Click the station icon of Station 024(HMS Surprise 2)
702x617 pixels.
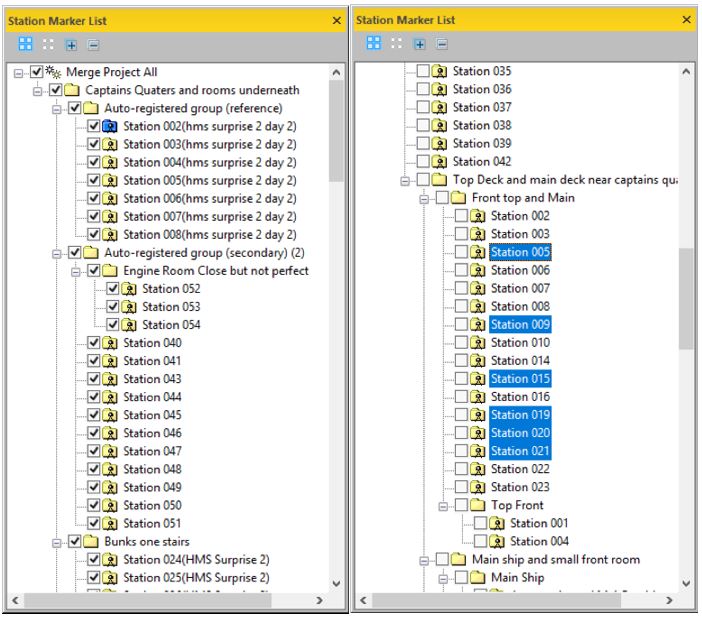click(110, 560)
